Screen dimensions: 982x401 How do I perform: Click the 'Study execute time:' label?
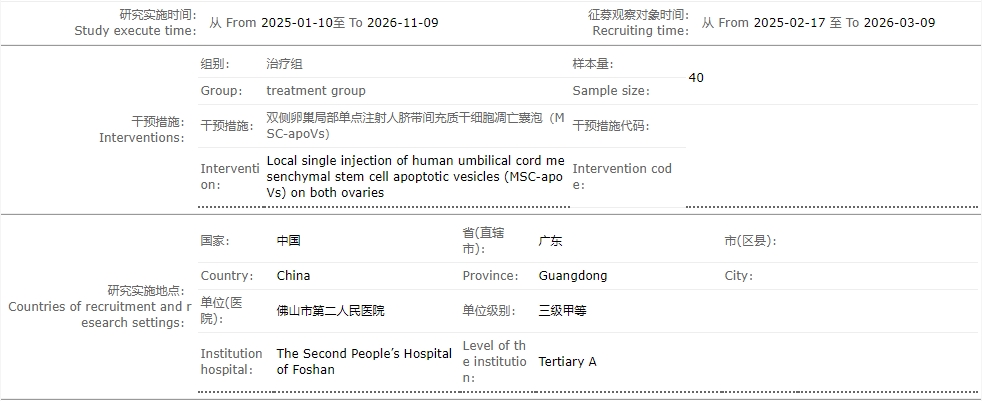coord(135,31)
